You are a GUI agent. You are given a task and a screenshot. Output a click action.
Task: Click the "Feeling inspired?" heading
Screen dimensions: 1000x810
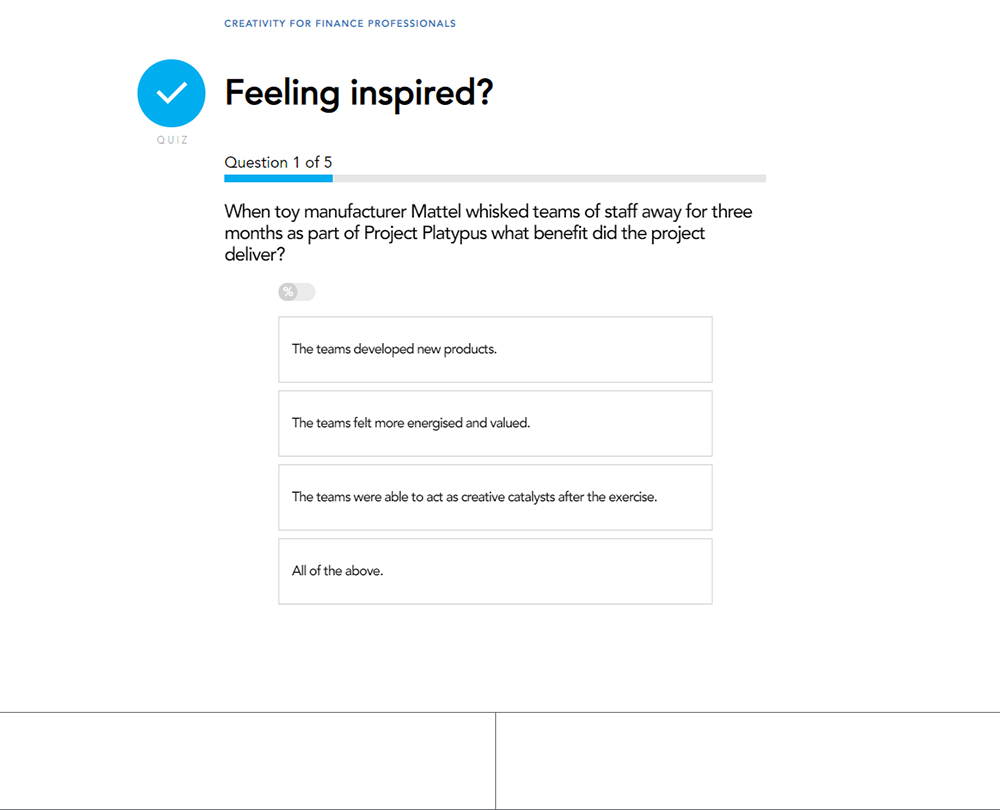tap(359, 93)
